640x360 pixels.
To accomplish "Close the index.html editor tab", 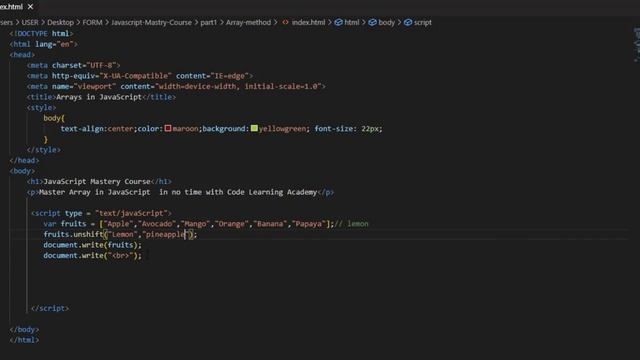I will tap(30, 7).
